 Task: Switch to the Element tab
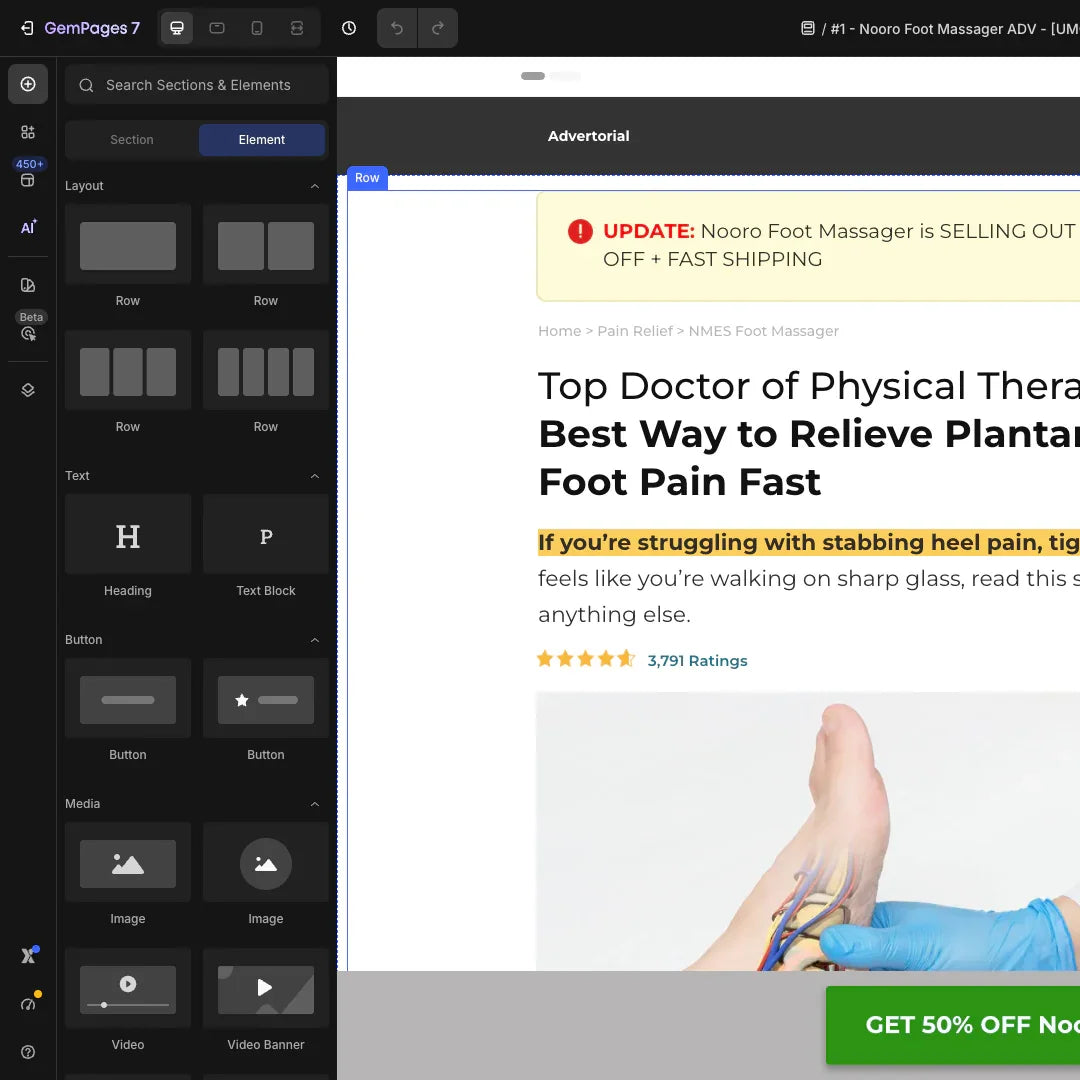click(x=262, y=140)
